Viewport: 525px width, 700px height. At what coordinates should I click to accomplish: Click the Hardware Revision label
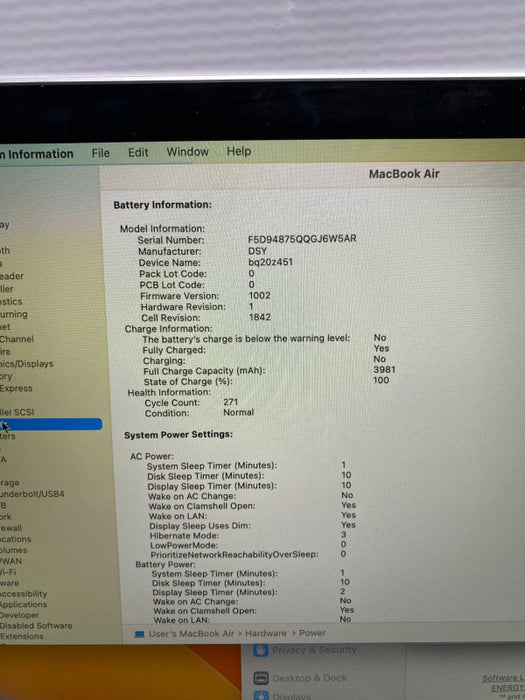pos(183,307)
